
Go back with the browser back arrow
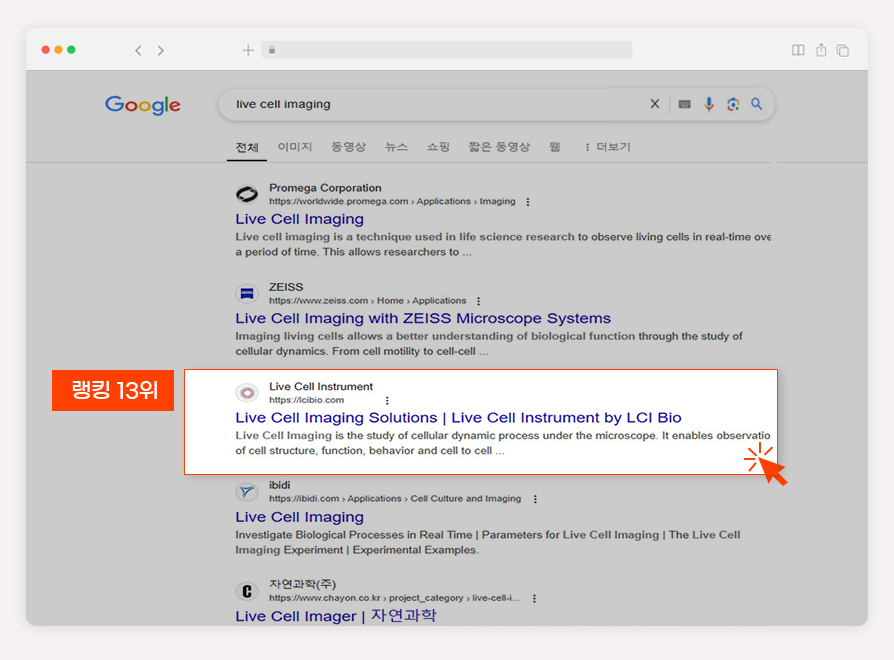[138, 51]
